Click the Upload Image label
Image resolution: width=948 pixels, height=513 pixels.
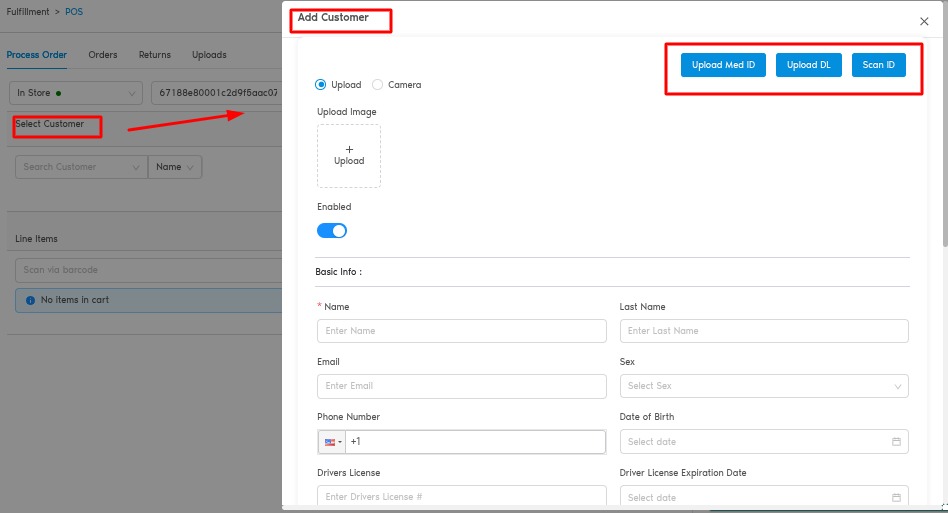[x=346, y=112]
